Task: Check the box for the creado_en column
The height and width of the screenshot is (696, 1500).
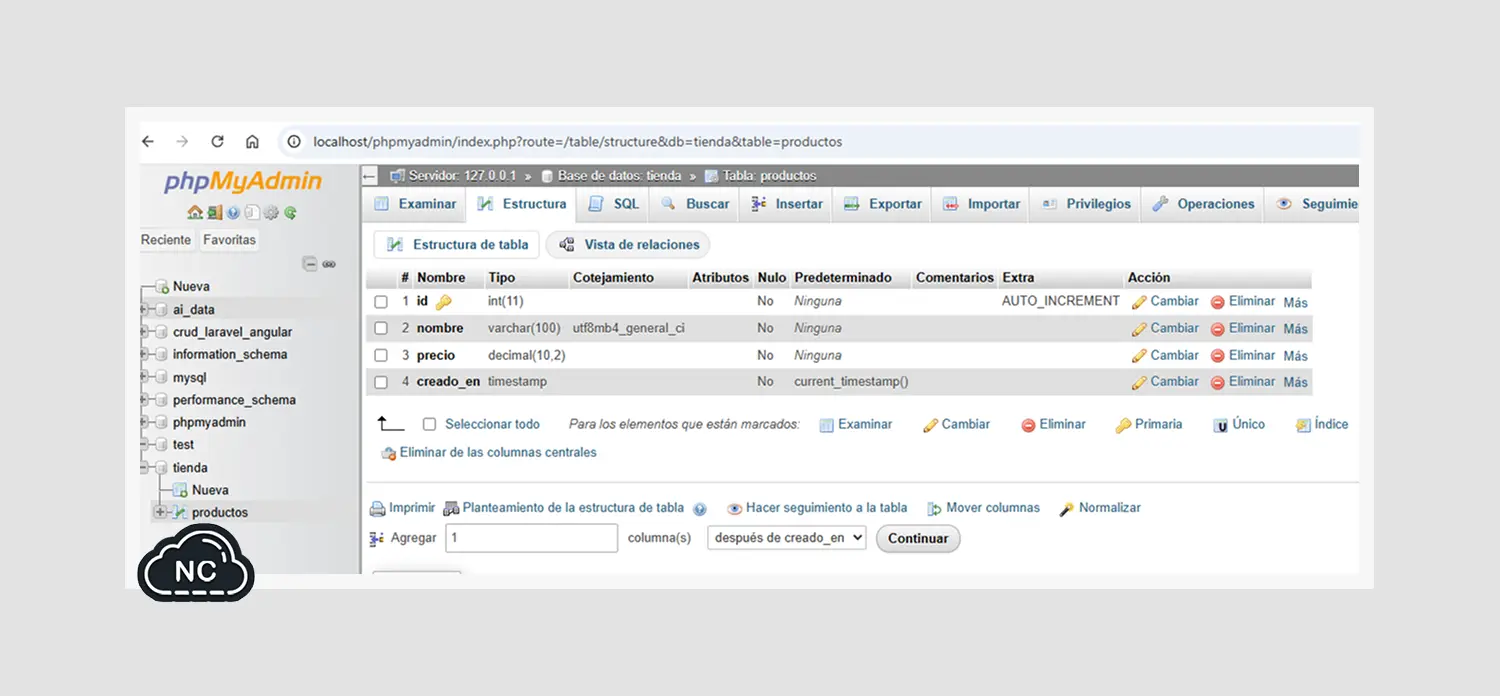Action: pos(381,382)
